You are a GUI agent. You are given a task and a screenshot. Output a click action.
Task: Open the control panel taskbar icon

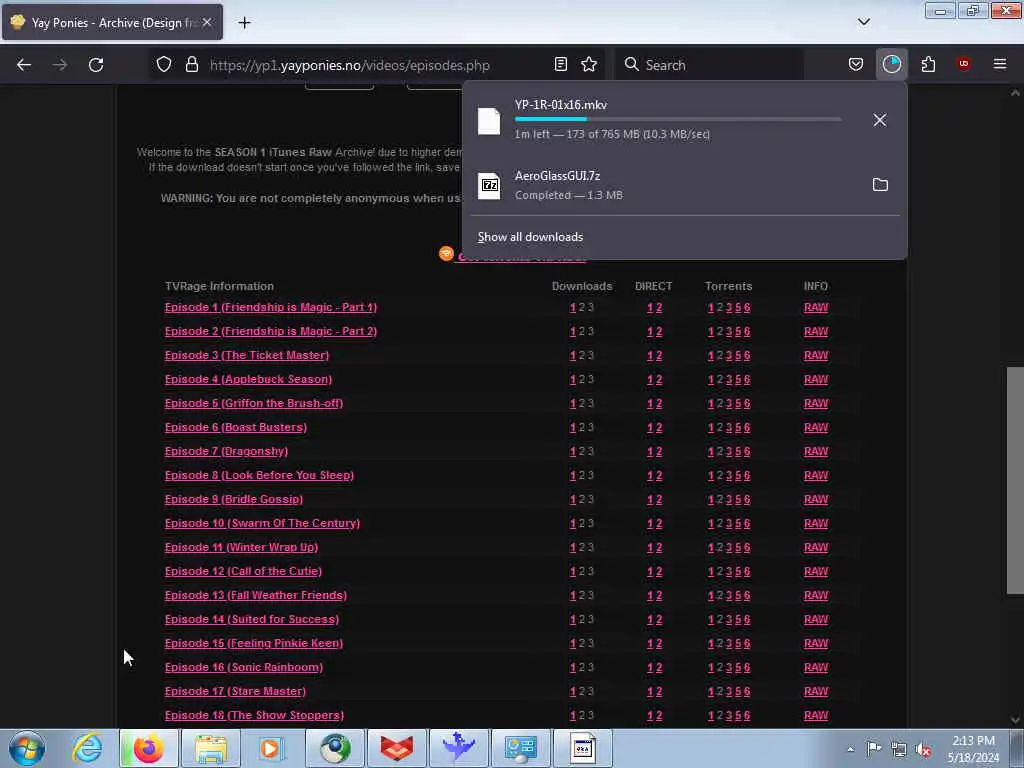coord(520,748)
